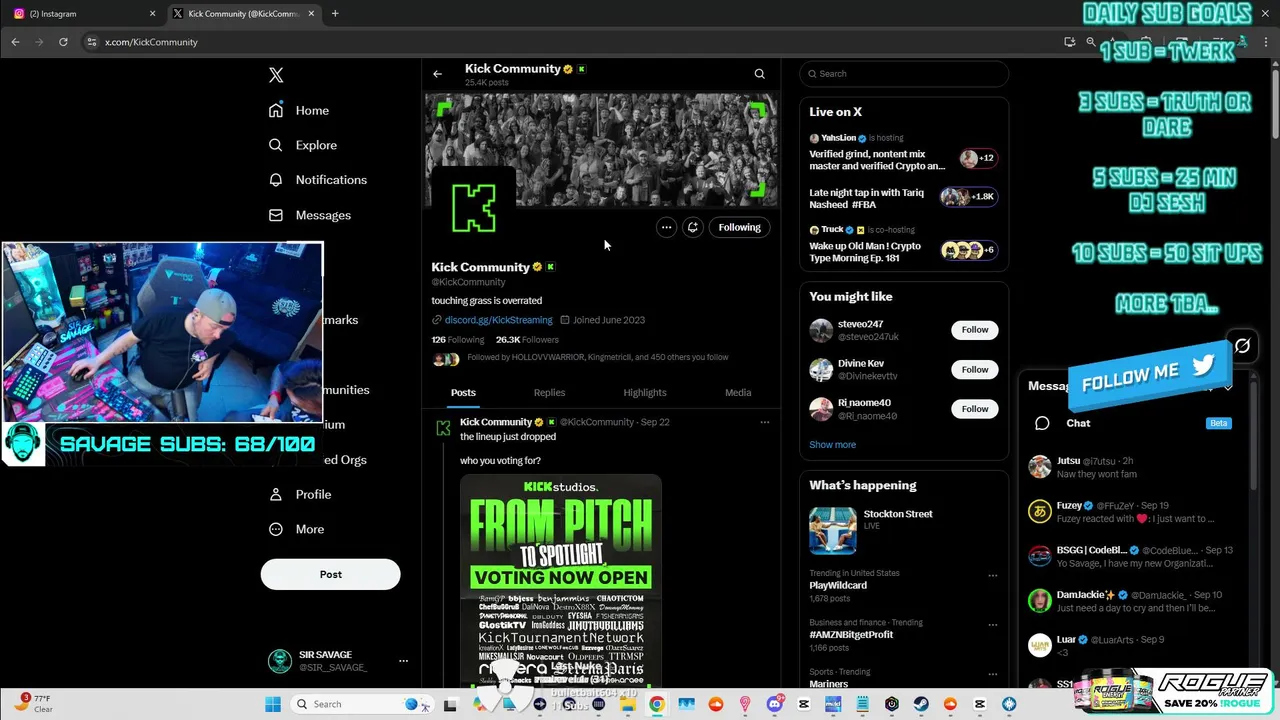Click the Sep 22 post timestamp

pyautogui.click(x=655, y=422)
